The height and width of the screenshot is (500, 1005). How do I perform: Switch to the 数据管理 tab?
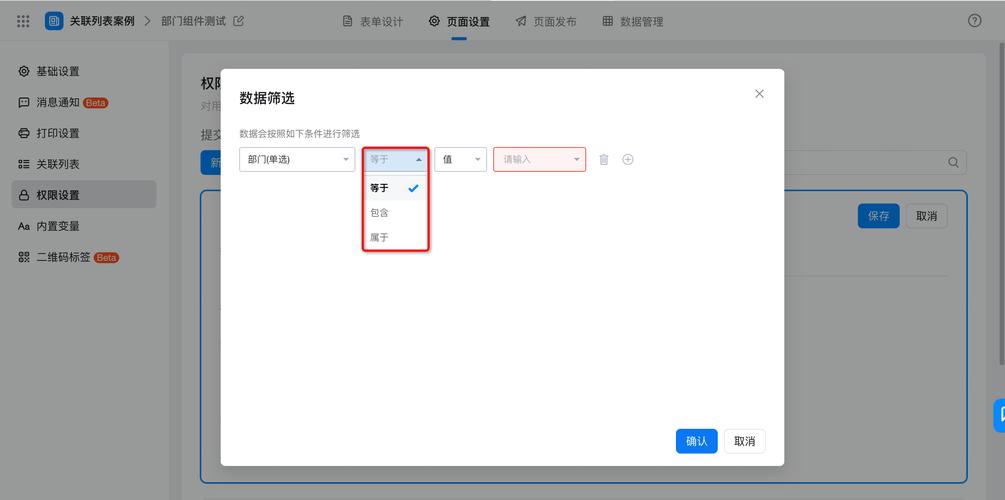[x=633, y=21]
